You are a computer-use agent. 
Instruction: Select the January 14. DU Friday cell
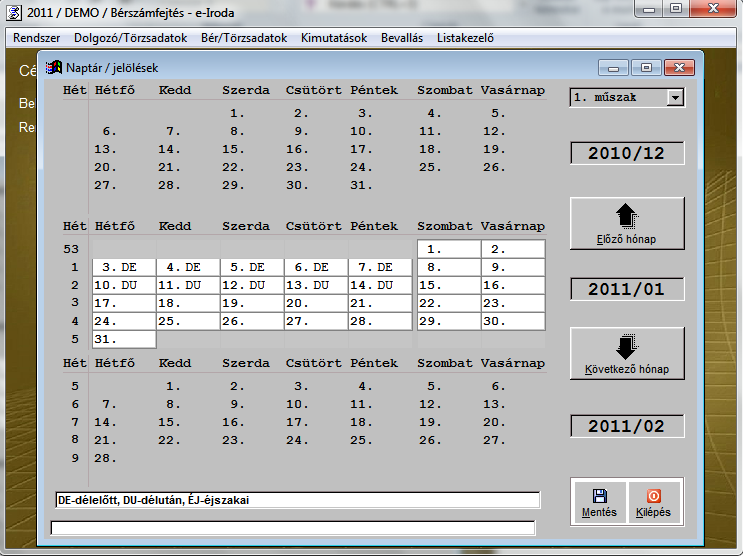pyautogui.click(x=379, y=285)
